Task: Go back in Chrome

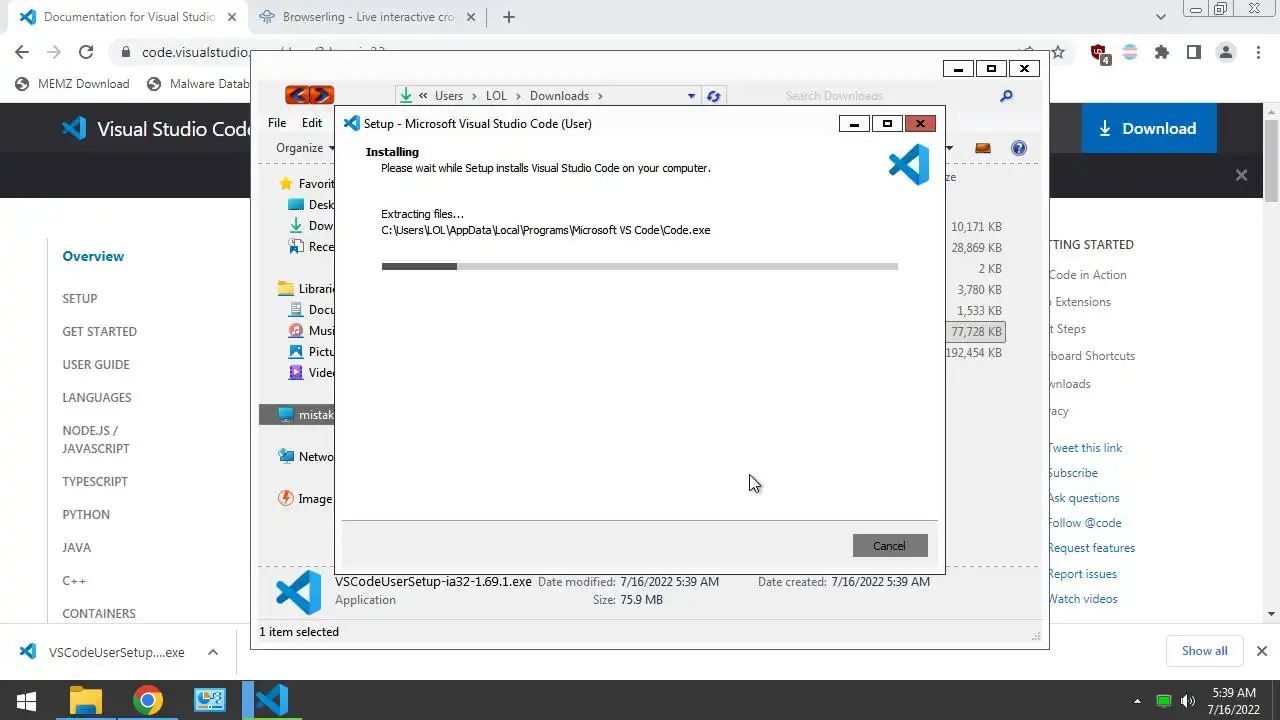Action: click(22, 52)
